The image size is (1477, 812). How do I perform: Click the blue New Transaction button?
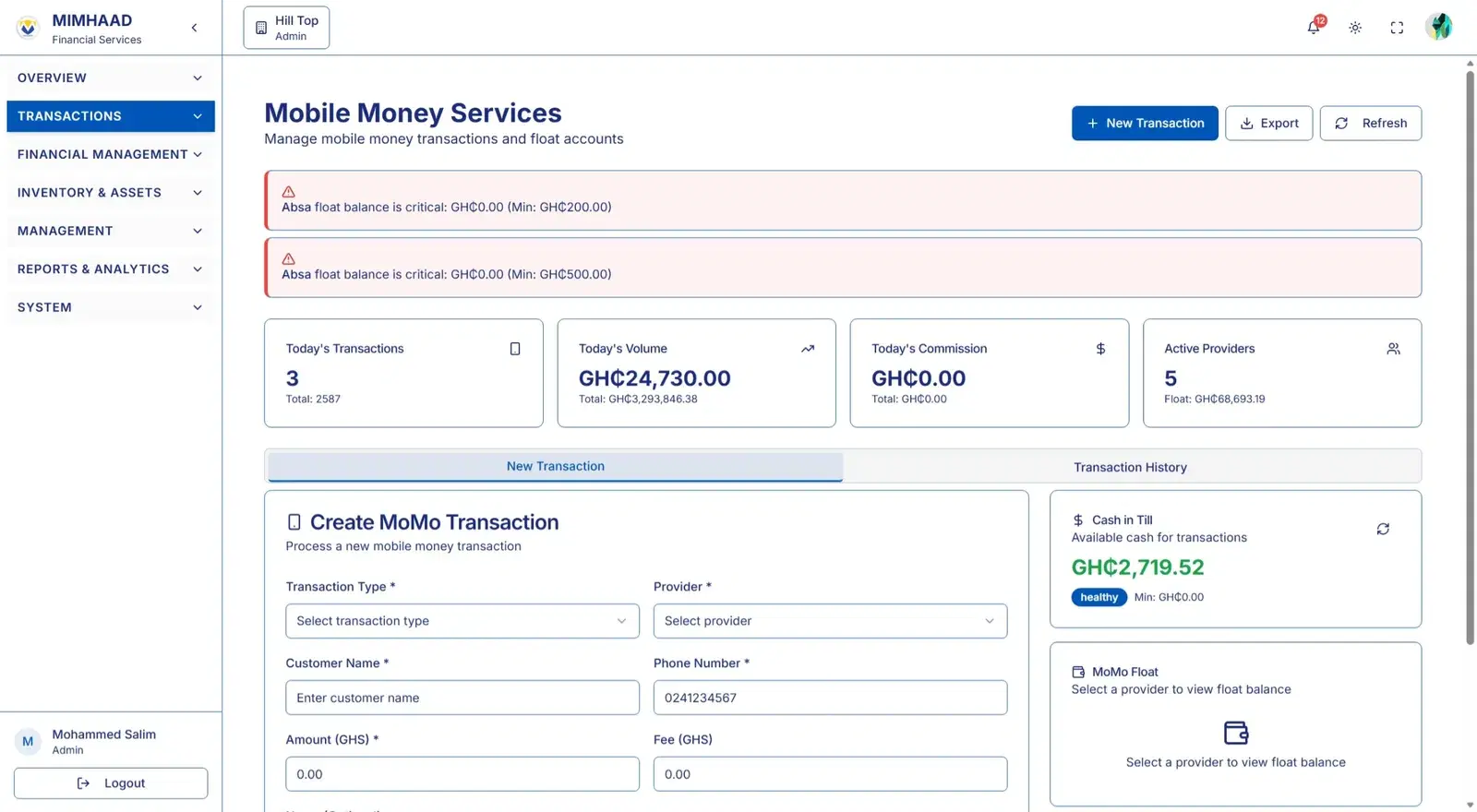[1145, 124]
